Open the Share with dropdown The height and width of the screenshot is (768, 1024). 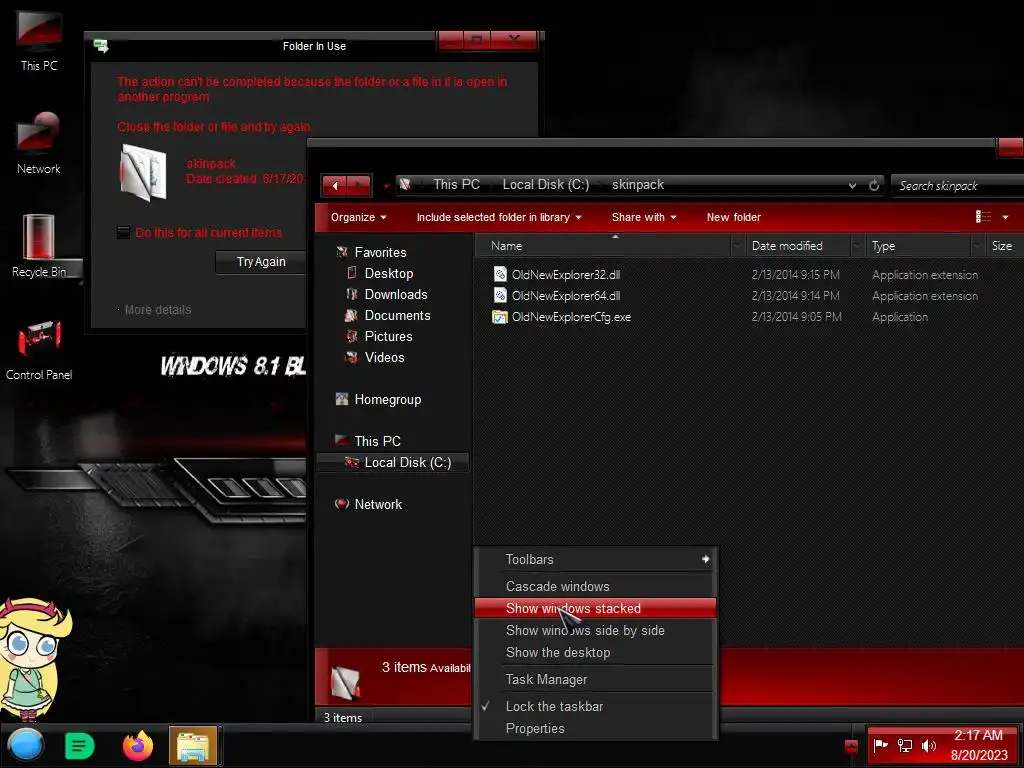(x=644, y=217)
